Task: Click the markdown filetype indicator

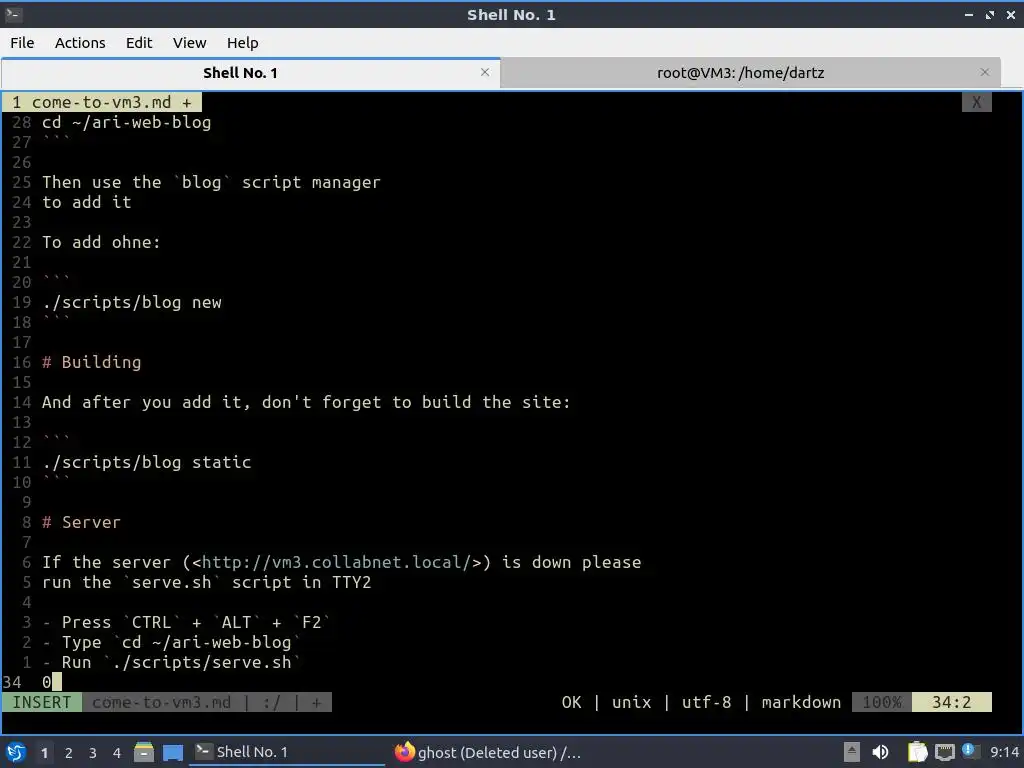Action: [801, 702]
